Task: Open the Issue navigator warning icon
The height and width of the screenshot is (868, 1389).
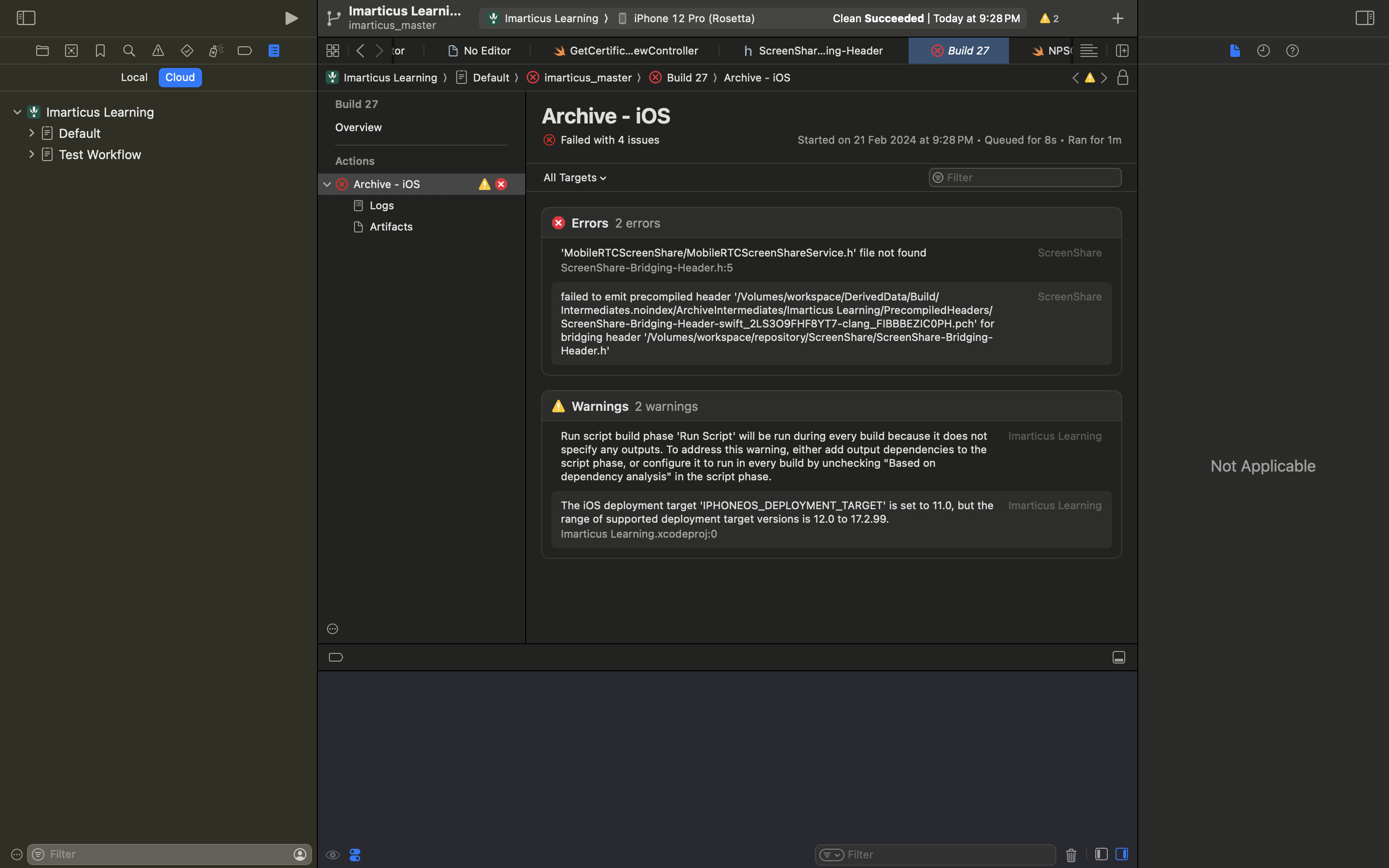Action: (158, 51)
